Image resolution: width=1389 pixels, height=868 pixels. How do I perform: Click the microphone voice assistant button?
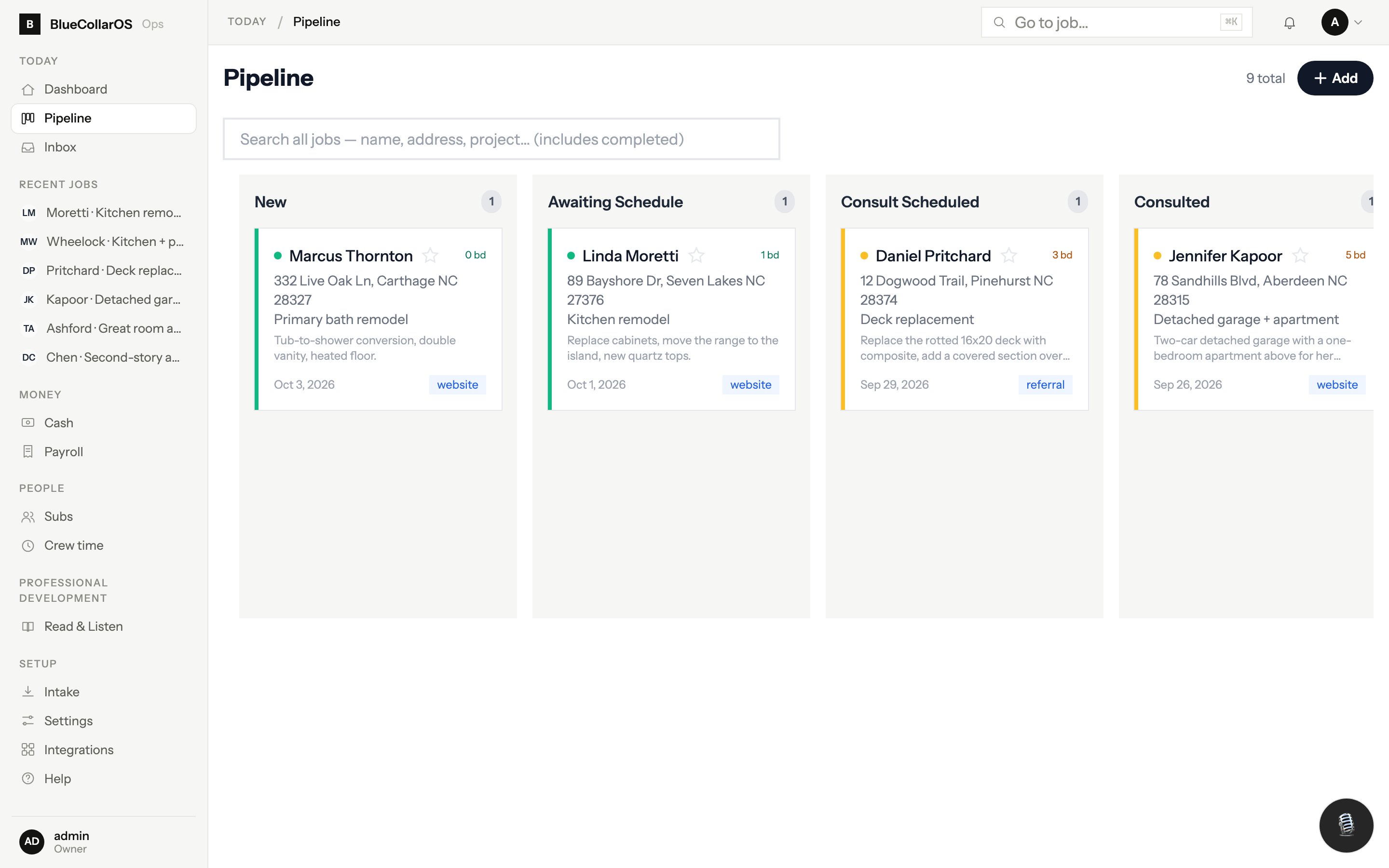pyautogui.click(x=1346, y=825)
